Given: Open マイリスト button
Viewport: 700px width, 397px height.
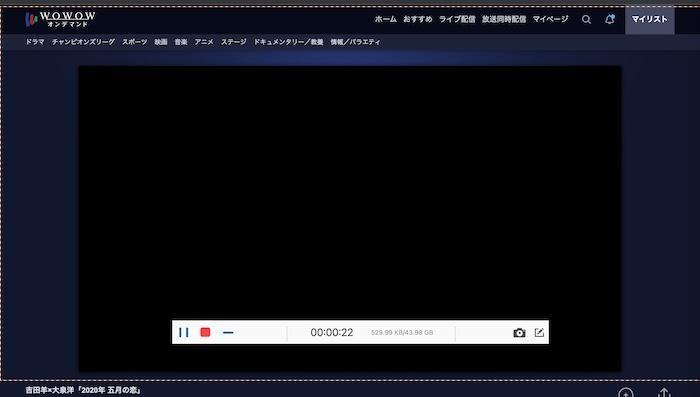Looking at the screenshot, I should pos(650,19).
